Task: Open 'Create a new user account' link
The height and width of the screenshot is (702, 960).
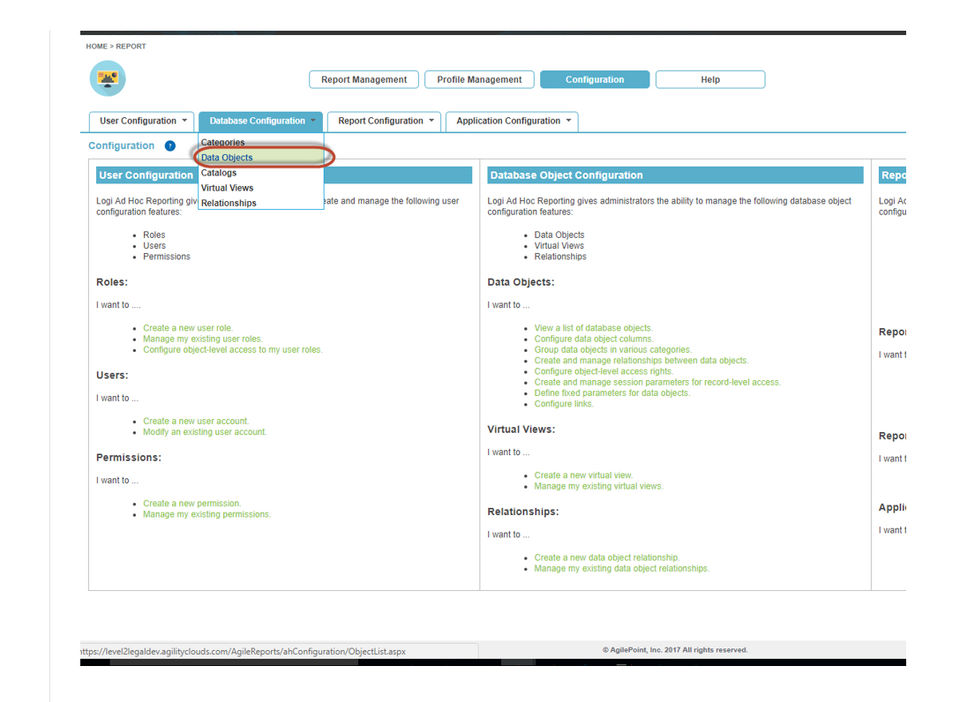Action: [x=196, y=421]
